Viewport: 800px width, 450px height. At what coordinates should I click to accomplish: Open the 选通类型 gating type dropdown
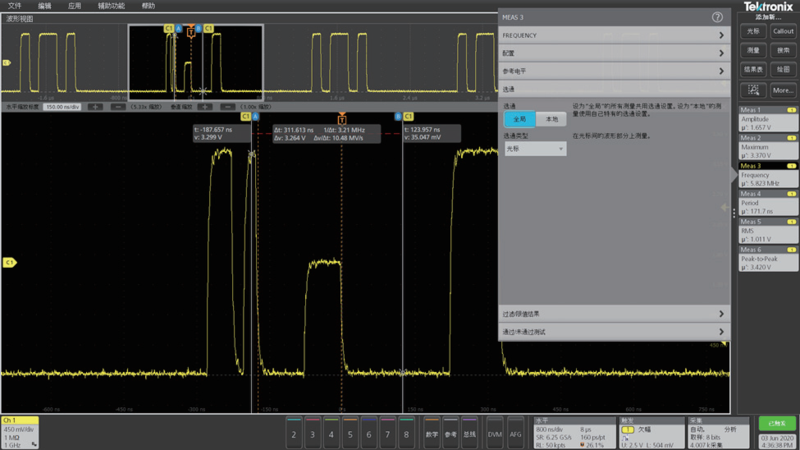pyautogui.click(x=534, y=149)
